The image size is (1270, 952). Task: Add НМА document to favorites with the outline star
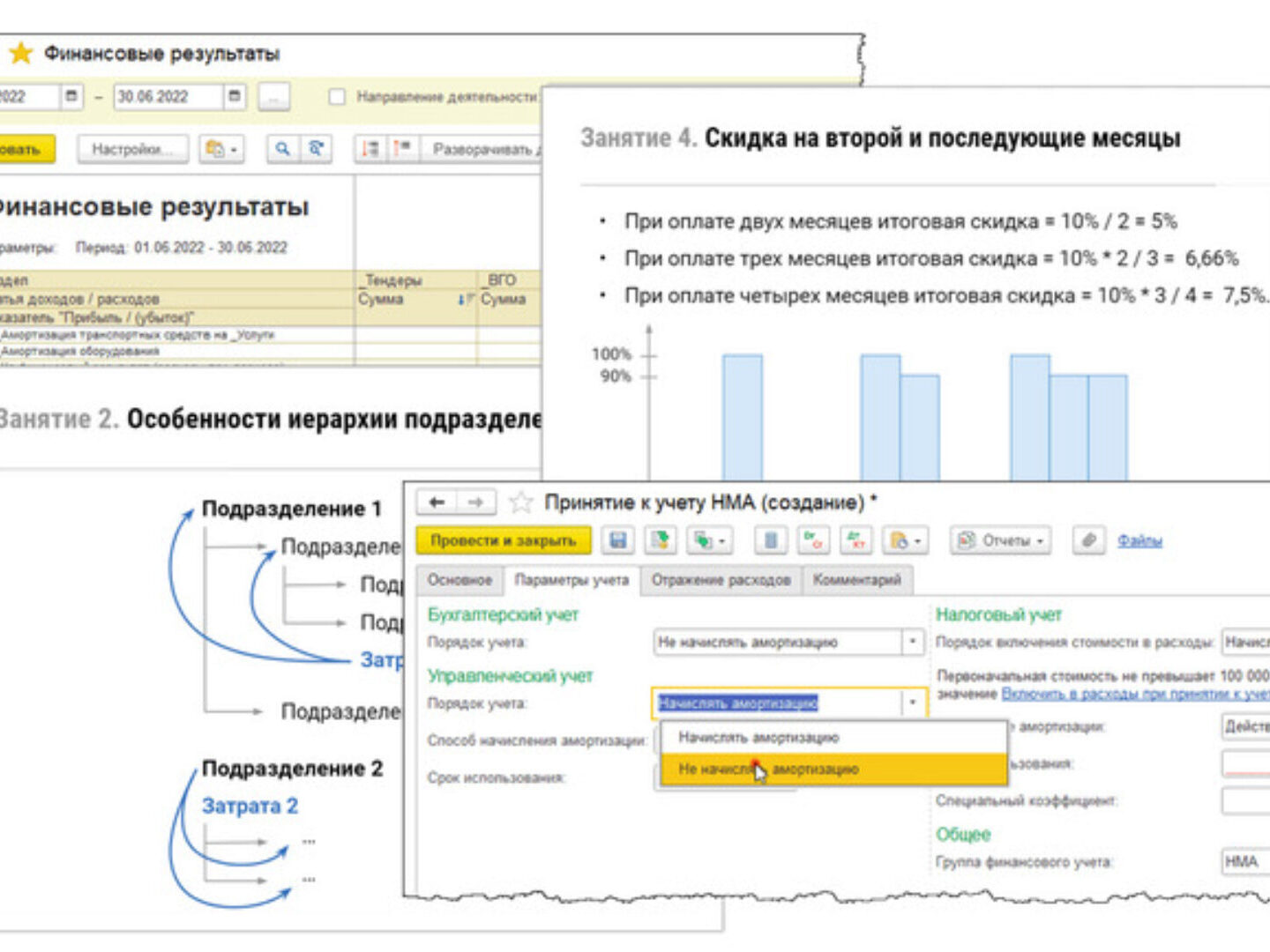point(521,502)
